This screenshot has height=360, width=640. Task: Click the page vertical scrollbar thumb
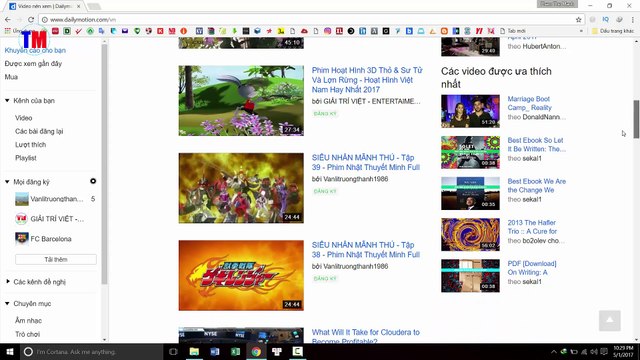pyautogui.click(x=636, y=119)
